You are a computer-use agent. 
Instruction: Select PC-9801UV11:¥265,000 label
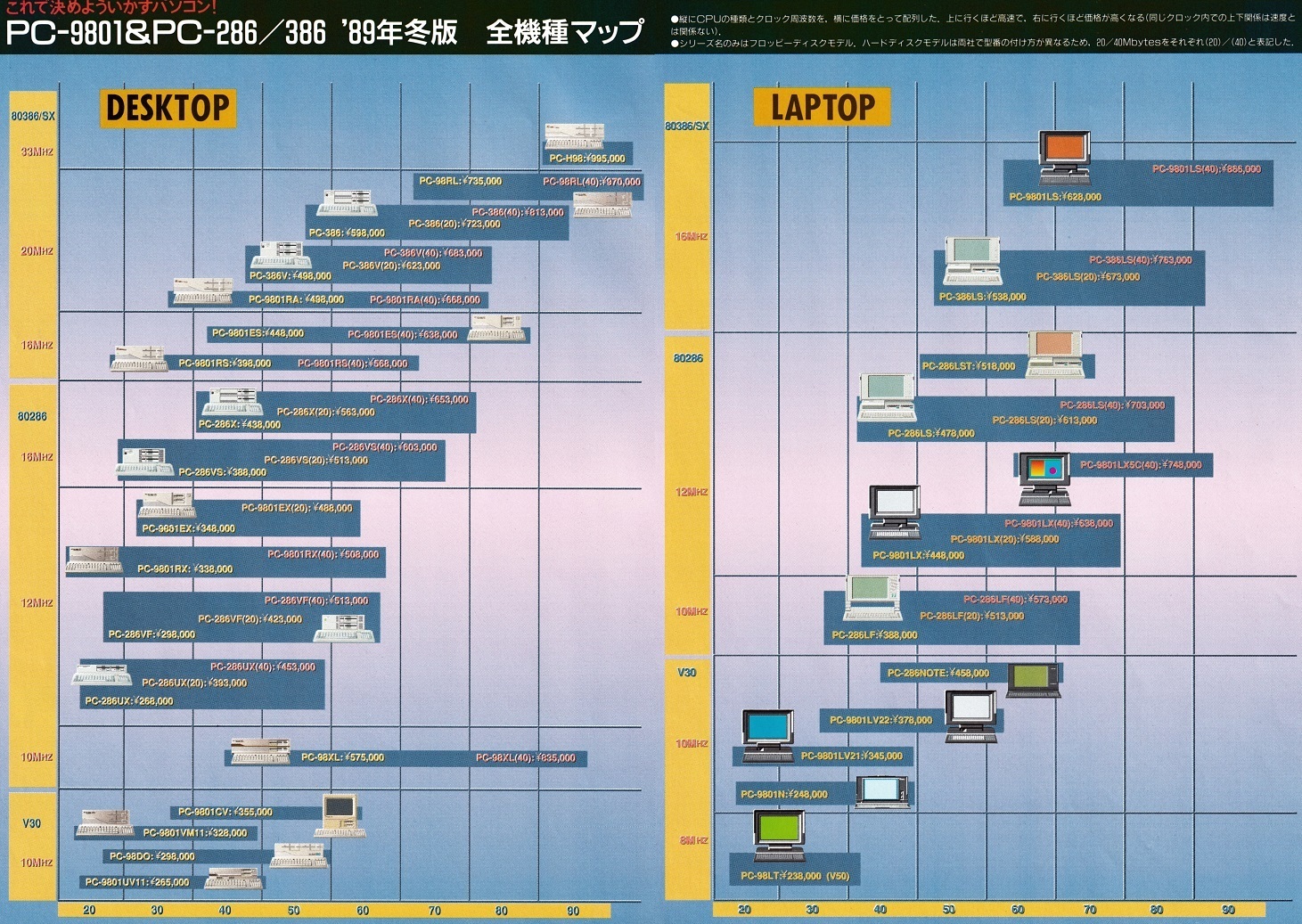(x=137, y=882)
